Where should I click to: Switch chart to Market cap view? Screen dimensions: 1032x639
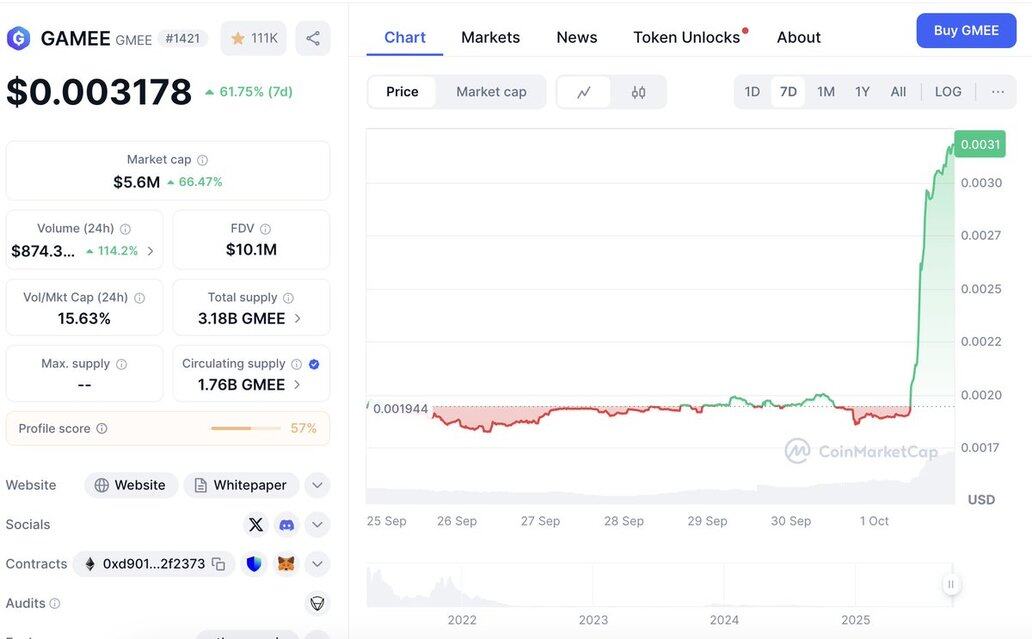tap(491, 92)
